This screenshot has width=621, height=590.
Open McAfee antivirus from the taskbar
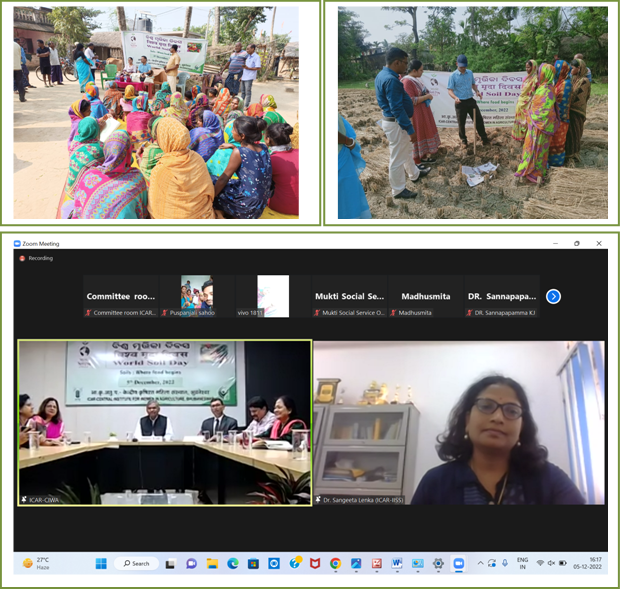click(315, 563)
